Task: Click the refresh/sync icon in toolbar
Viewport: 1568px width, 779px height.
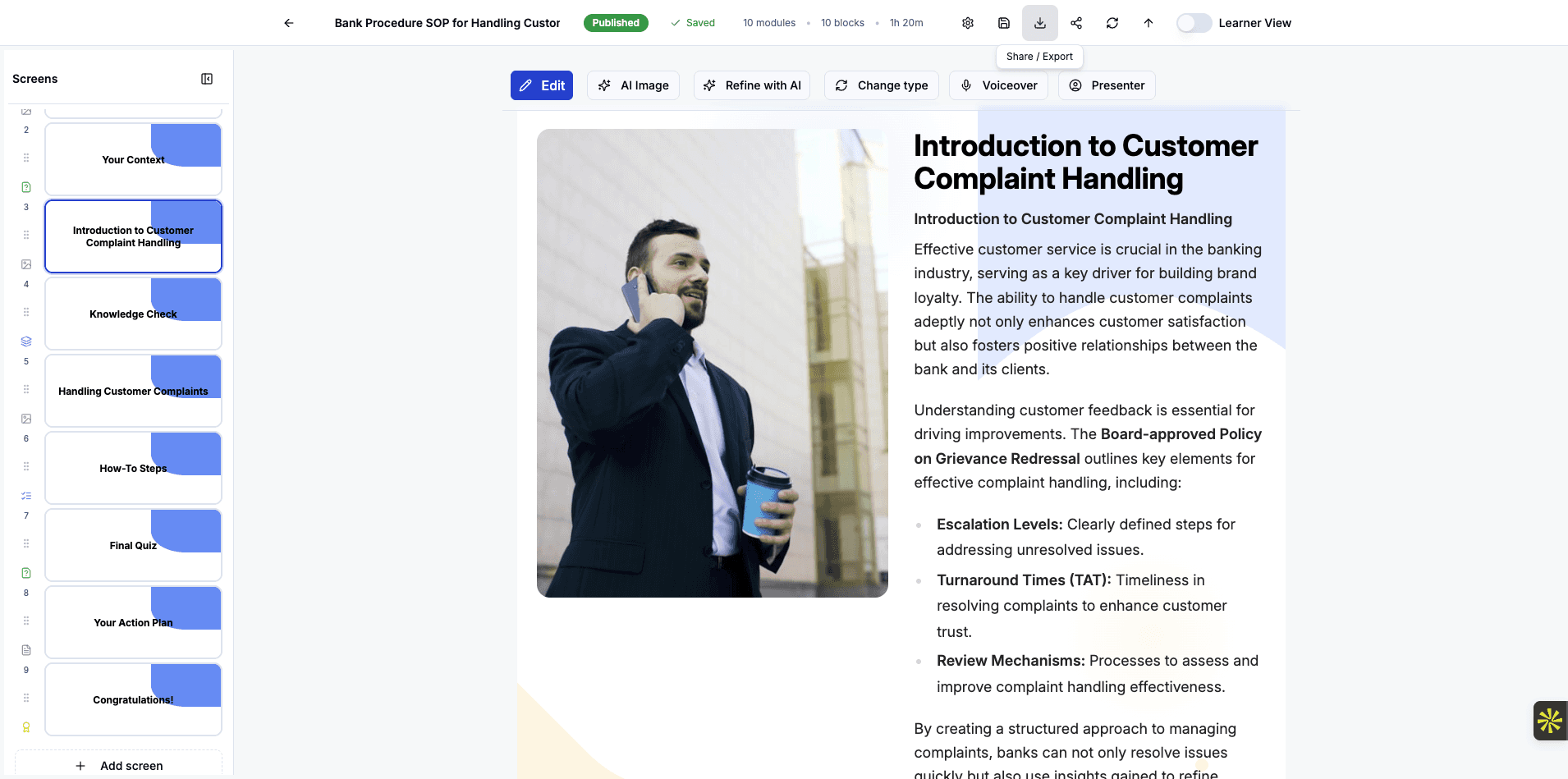Action: pos(1112,22)
